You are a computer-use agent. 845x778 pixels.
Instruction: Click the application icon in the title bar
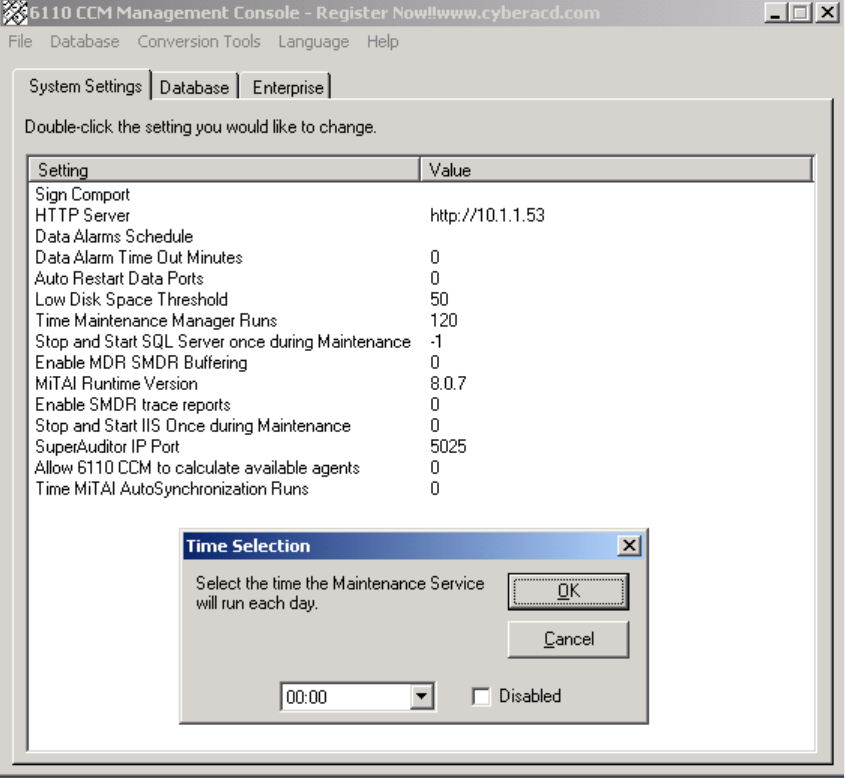14,13
